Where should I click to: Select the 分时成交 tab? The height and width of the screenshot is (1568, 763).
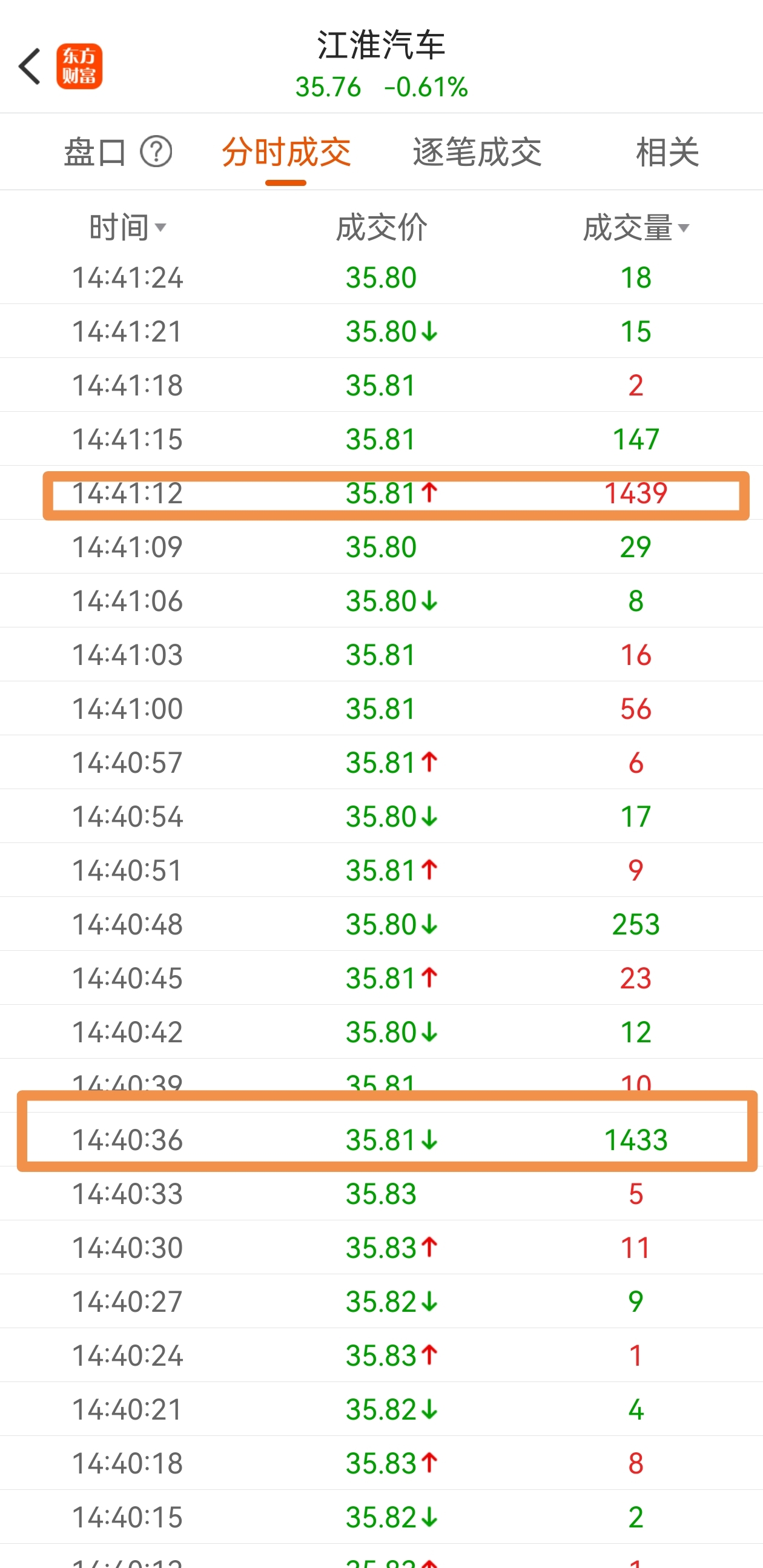(286, 151)
